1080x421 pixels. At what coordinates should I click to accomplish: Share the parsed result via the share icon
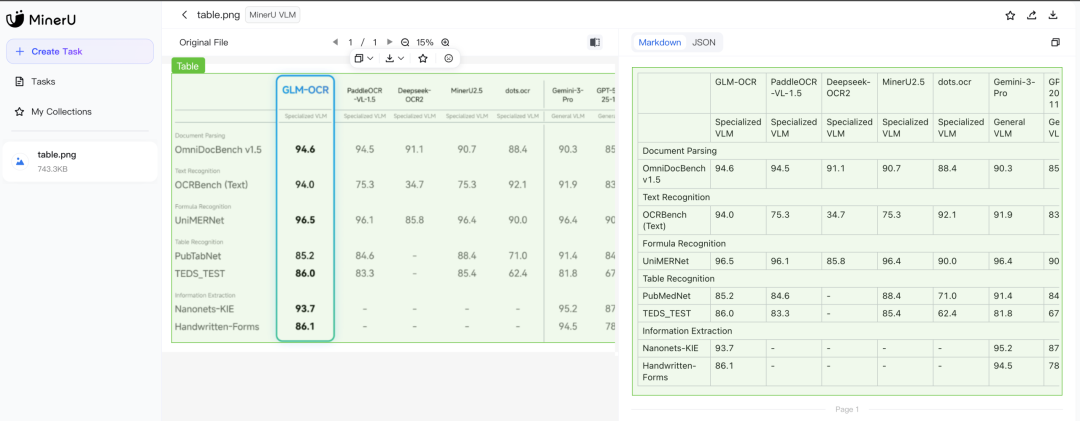click(1031, 15)
